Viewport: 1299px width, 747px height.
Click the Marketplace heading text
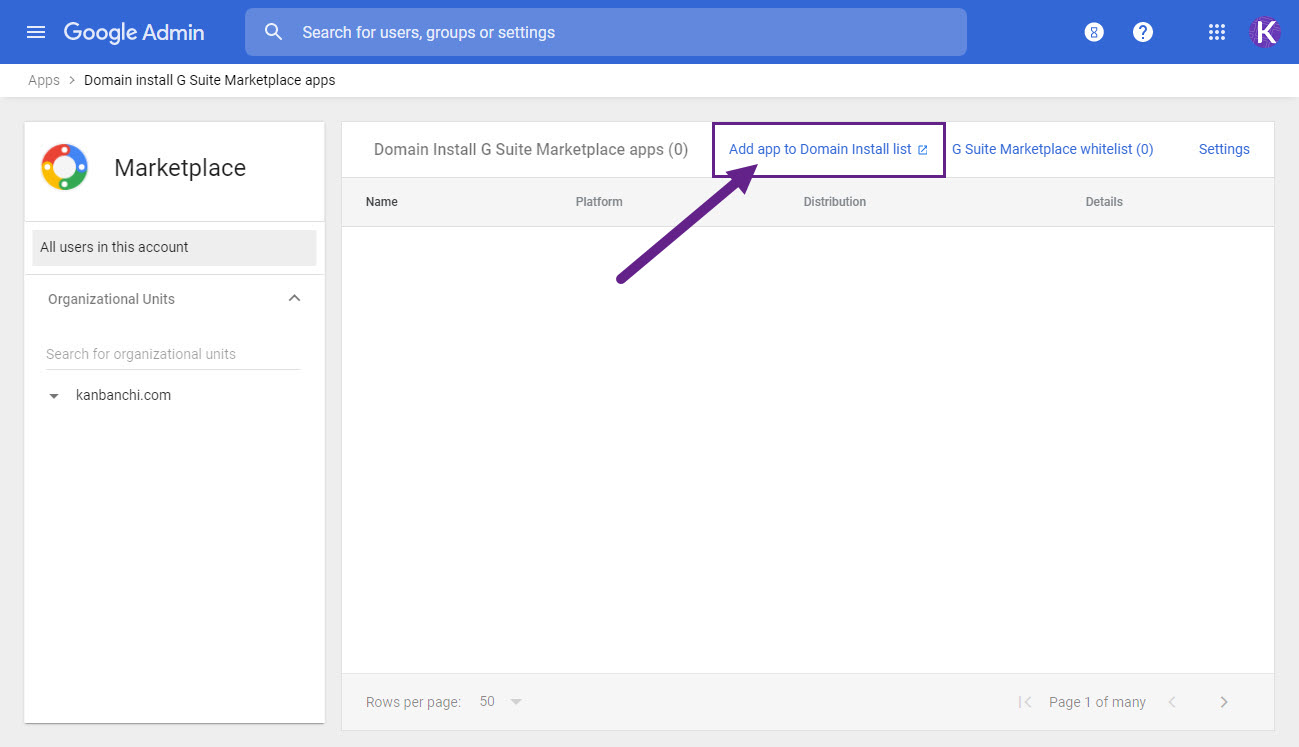pyautogui.click(x=180, y=168)
